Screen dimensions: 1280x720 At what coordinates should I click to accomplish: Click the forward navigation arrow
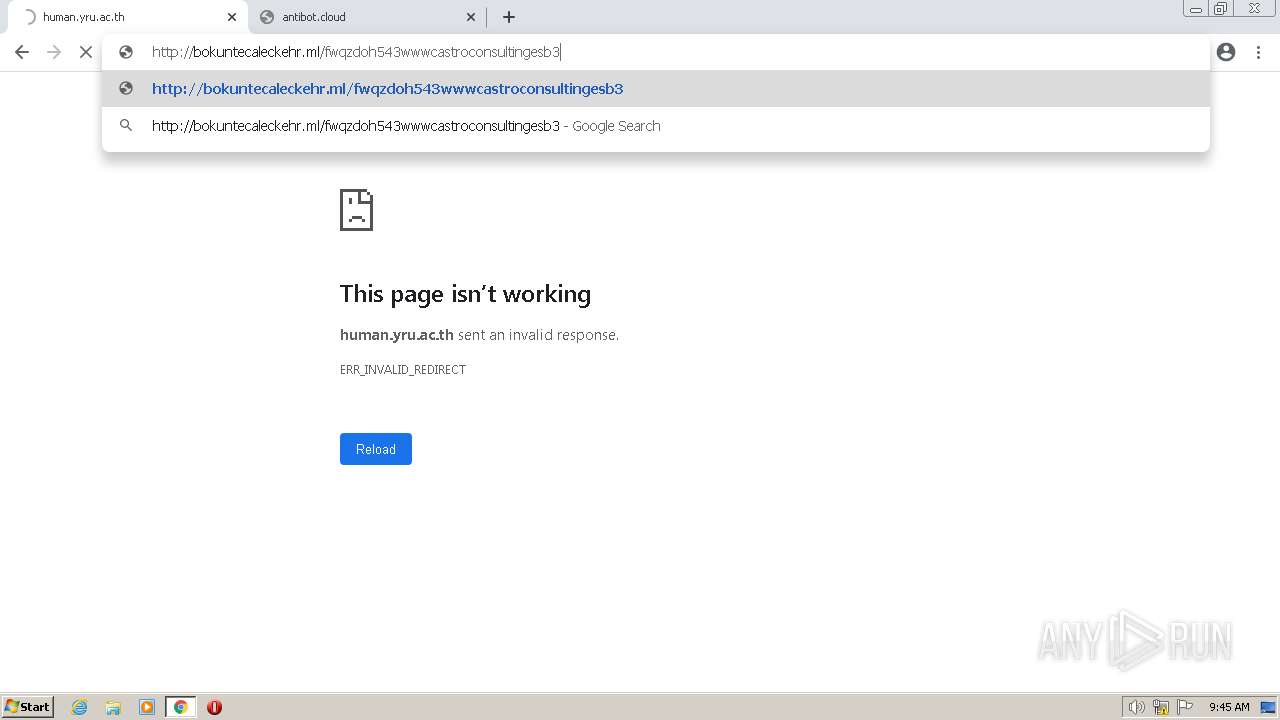pos(54,52)
